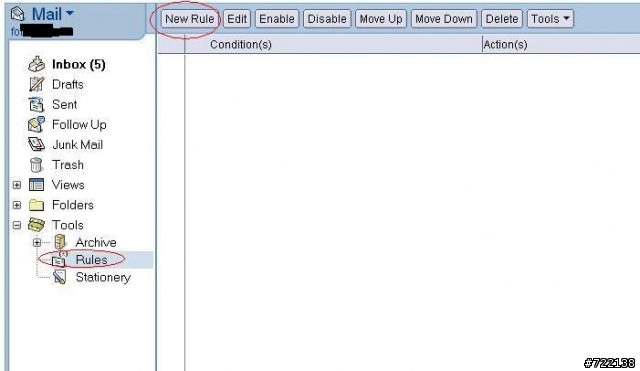Viewport: 640px width, 371px height.
Task: Select Rules under Tools
Action: tap(91, 260)
